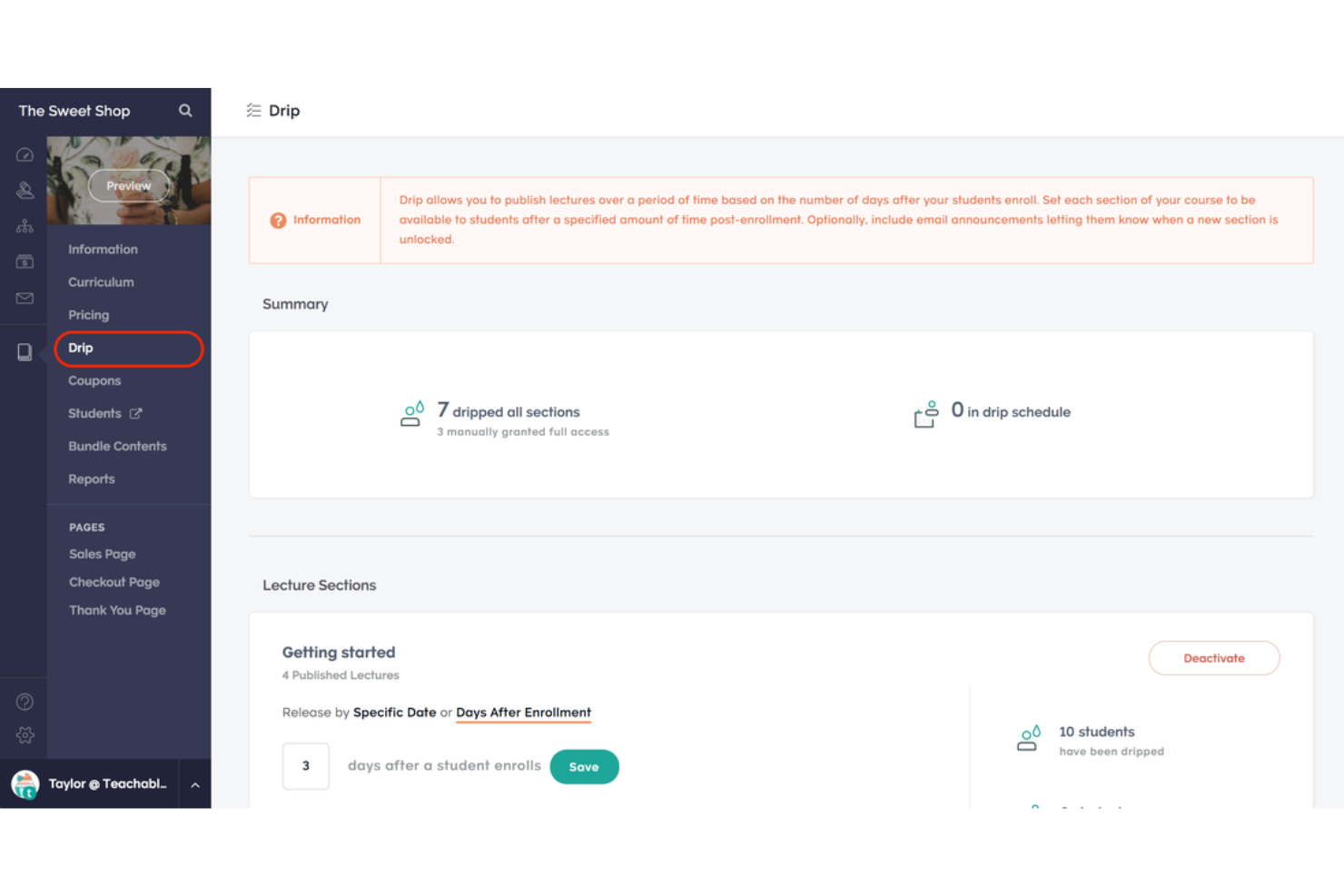Click the Save button for drip days

(584, 766)
